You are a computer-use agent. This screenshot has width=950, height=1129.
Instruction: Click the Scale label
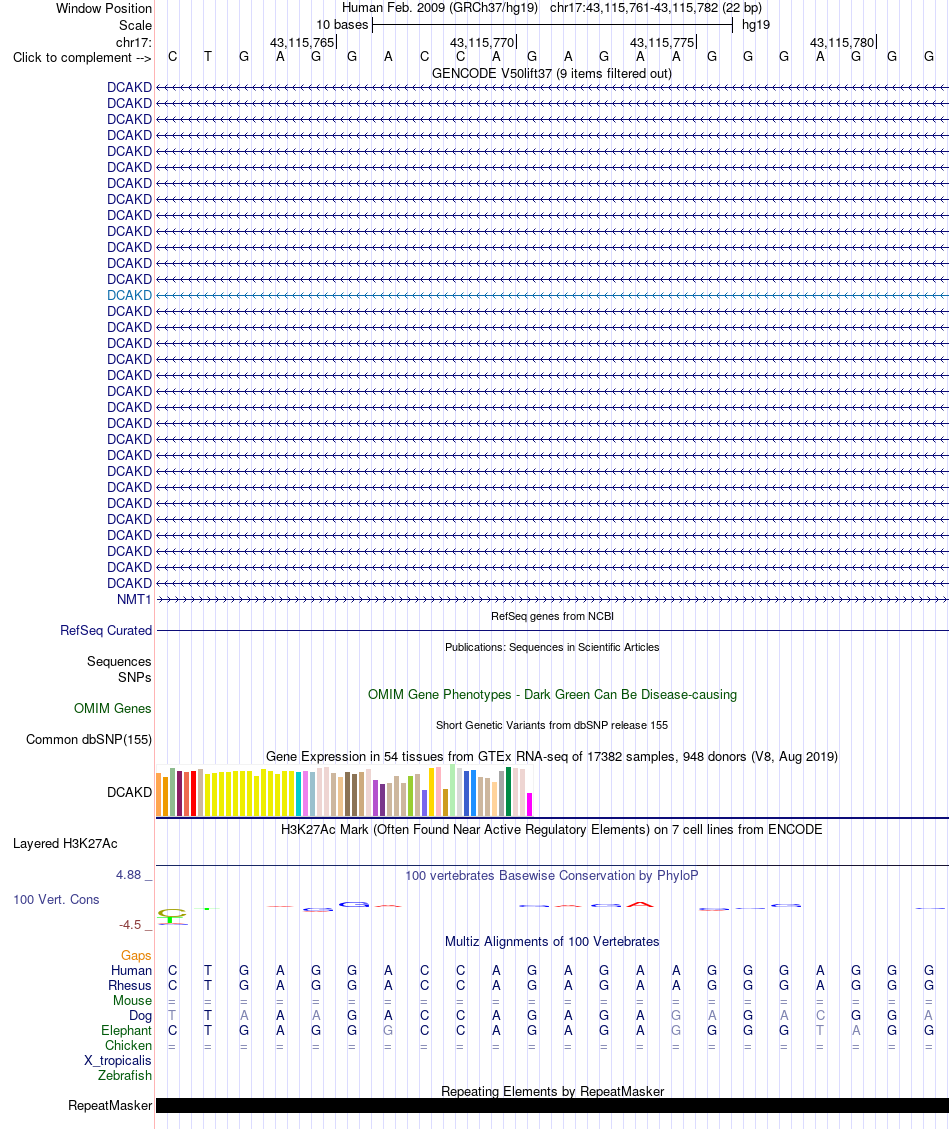tap(135, 25)
